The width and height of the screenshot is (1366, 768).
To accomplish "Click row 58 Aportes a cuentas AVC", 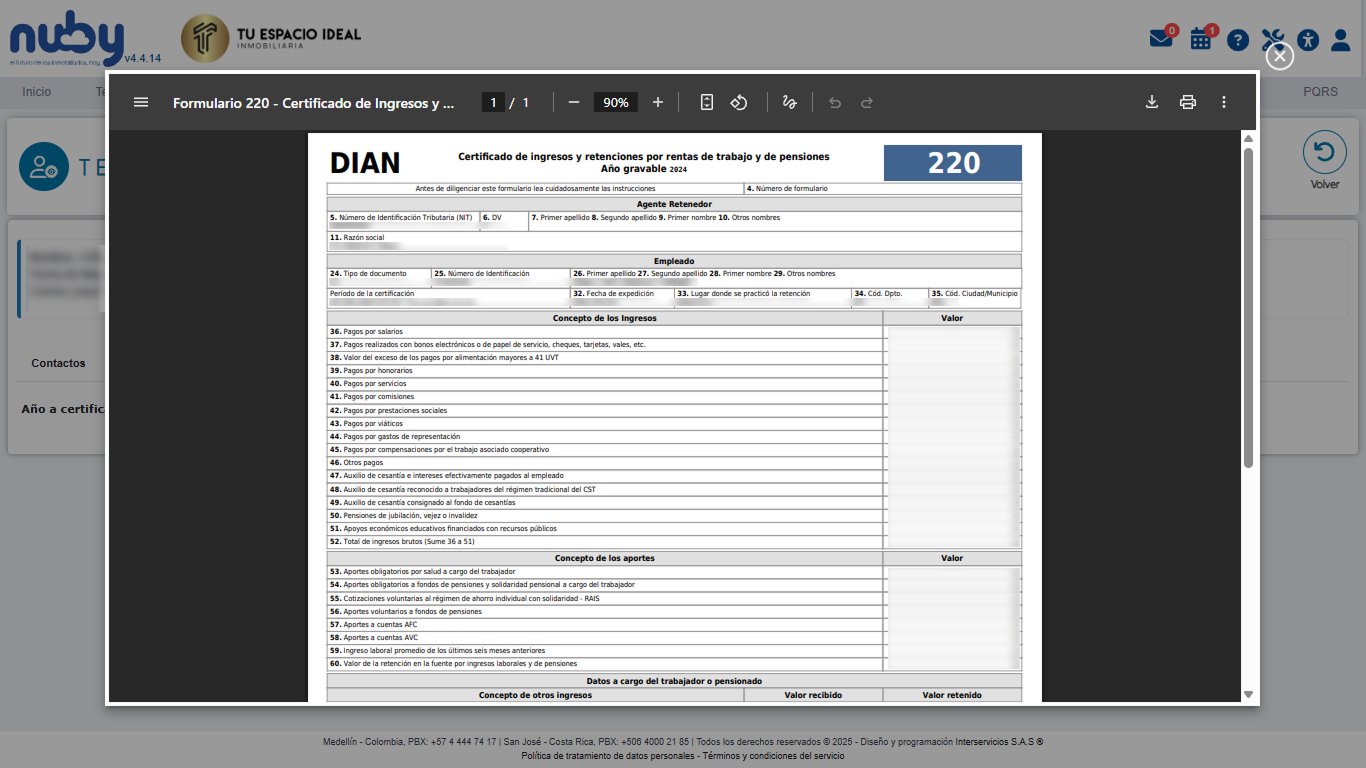I will [x=605, y=637].
